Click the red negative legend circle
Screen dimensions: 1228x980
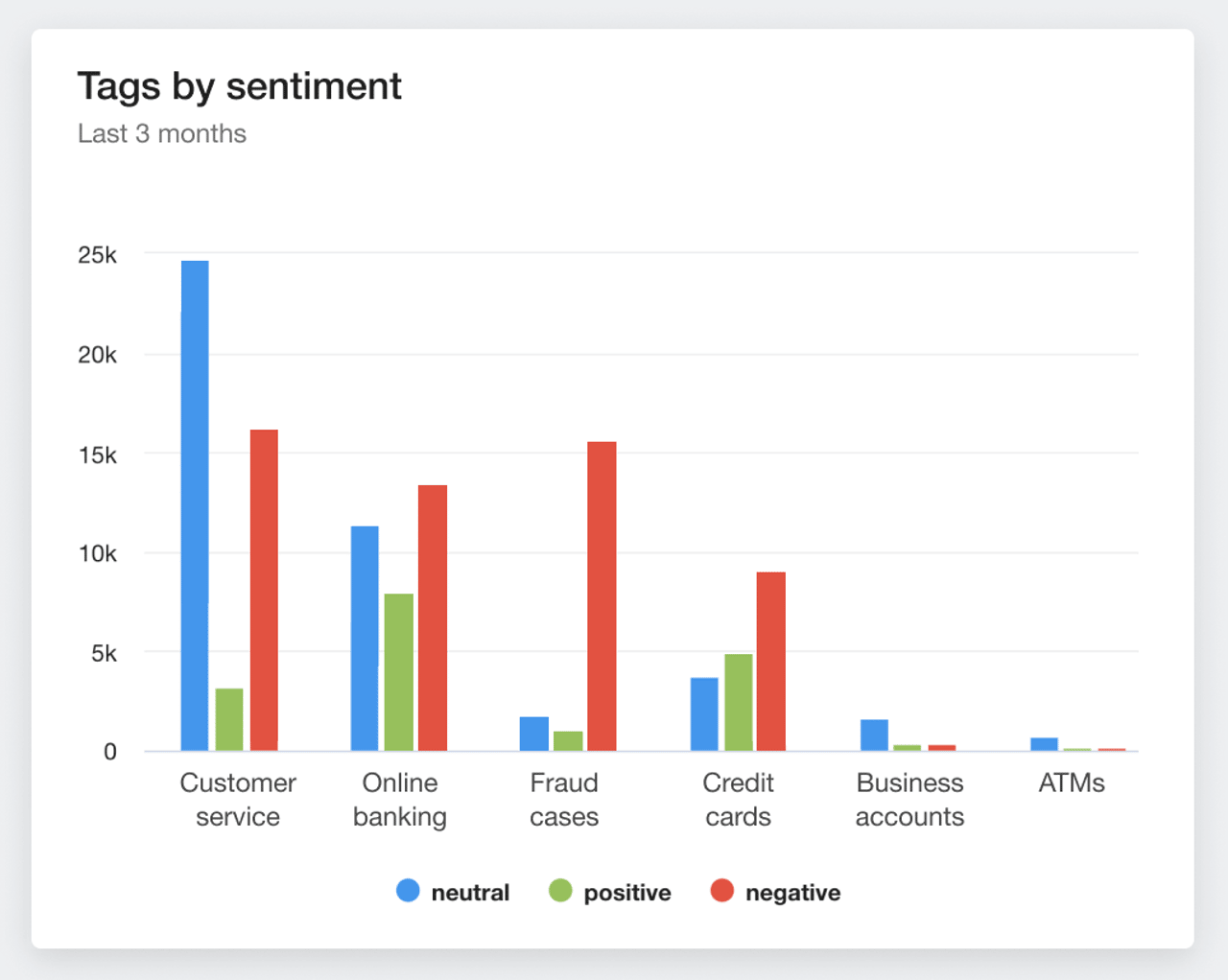tap(721, 891)
